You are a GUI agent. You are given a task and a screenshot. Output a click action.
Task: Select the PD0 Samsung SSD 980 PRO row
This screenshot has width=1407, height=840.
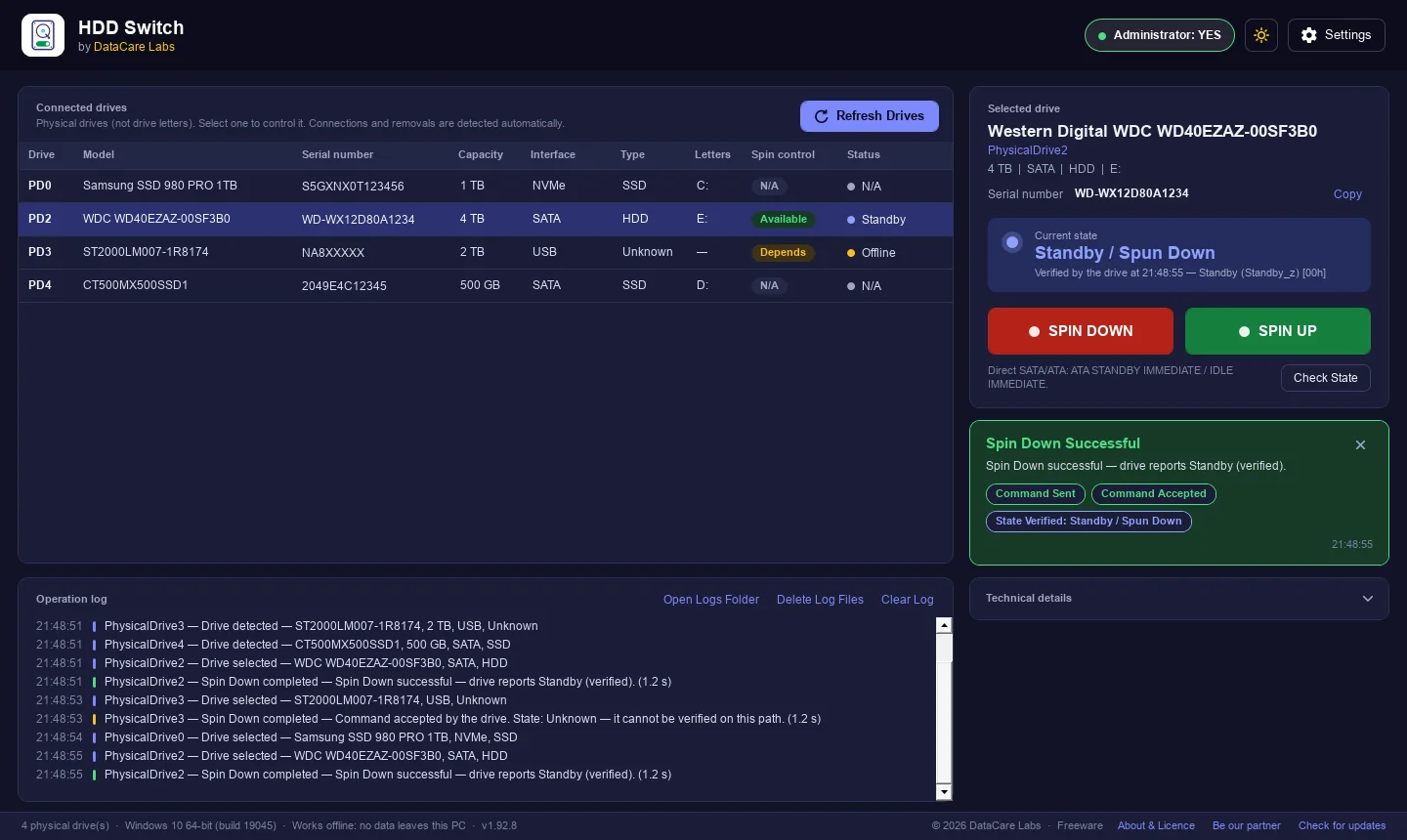tap(486, 186)
